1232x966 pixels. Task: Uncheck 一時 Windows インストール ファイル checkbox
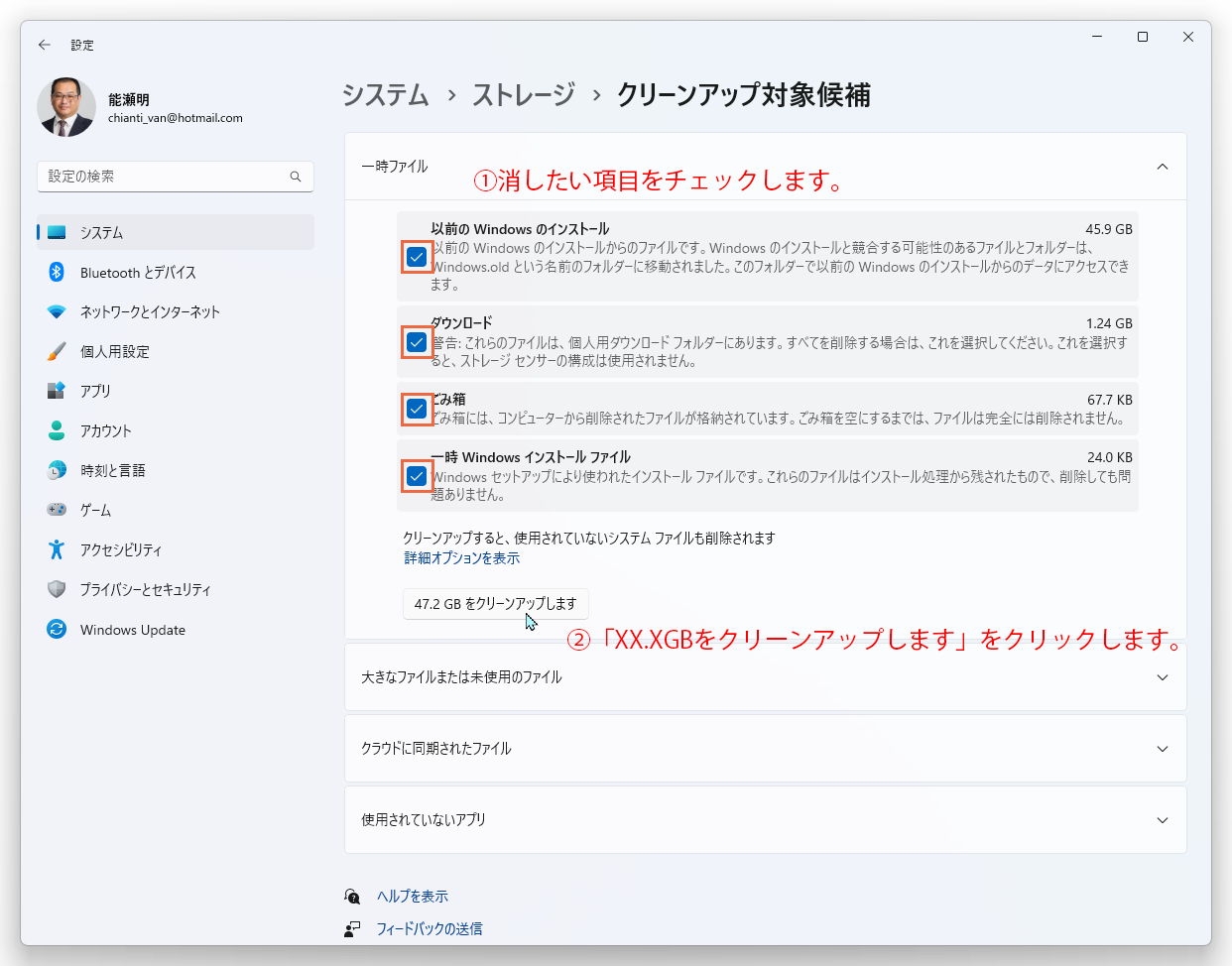tap(417, 476)
